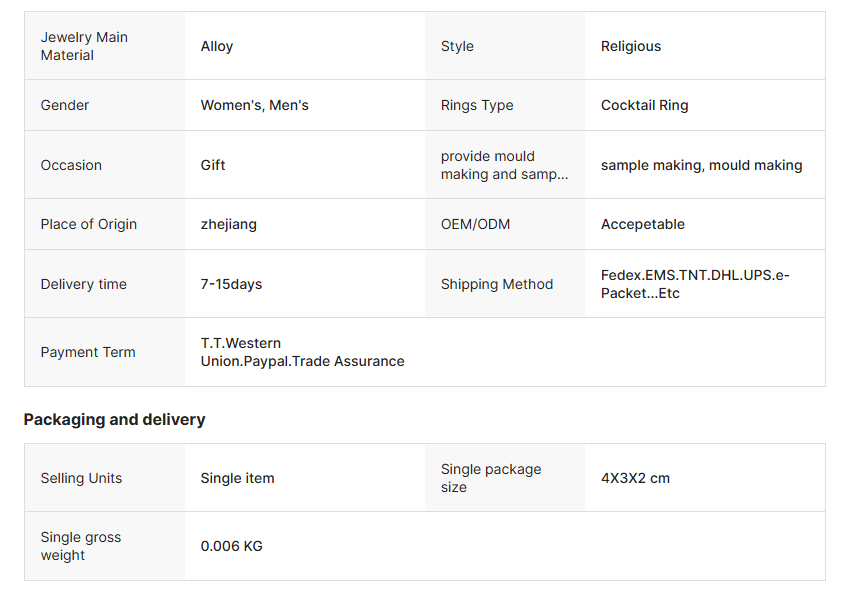The width and height of the screenshot is (845, 590).
Task: Select the 4X3X2 cm package size
Action: click(x=636, y=478)
